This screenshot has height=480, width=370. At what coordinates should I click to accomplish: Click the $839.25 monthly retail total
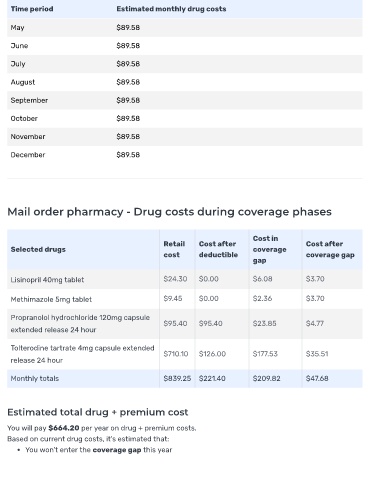click(x=177, y=379)
